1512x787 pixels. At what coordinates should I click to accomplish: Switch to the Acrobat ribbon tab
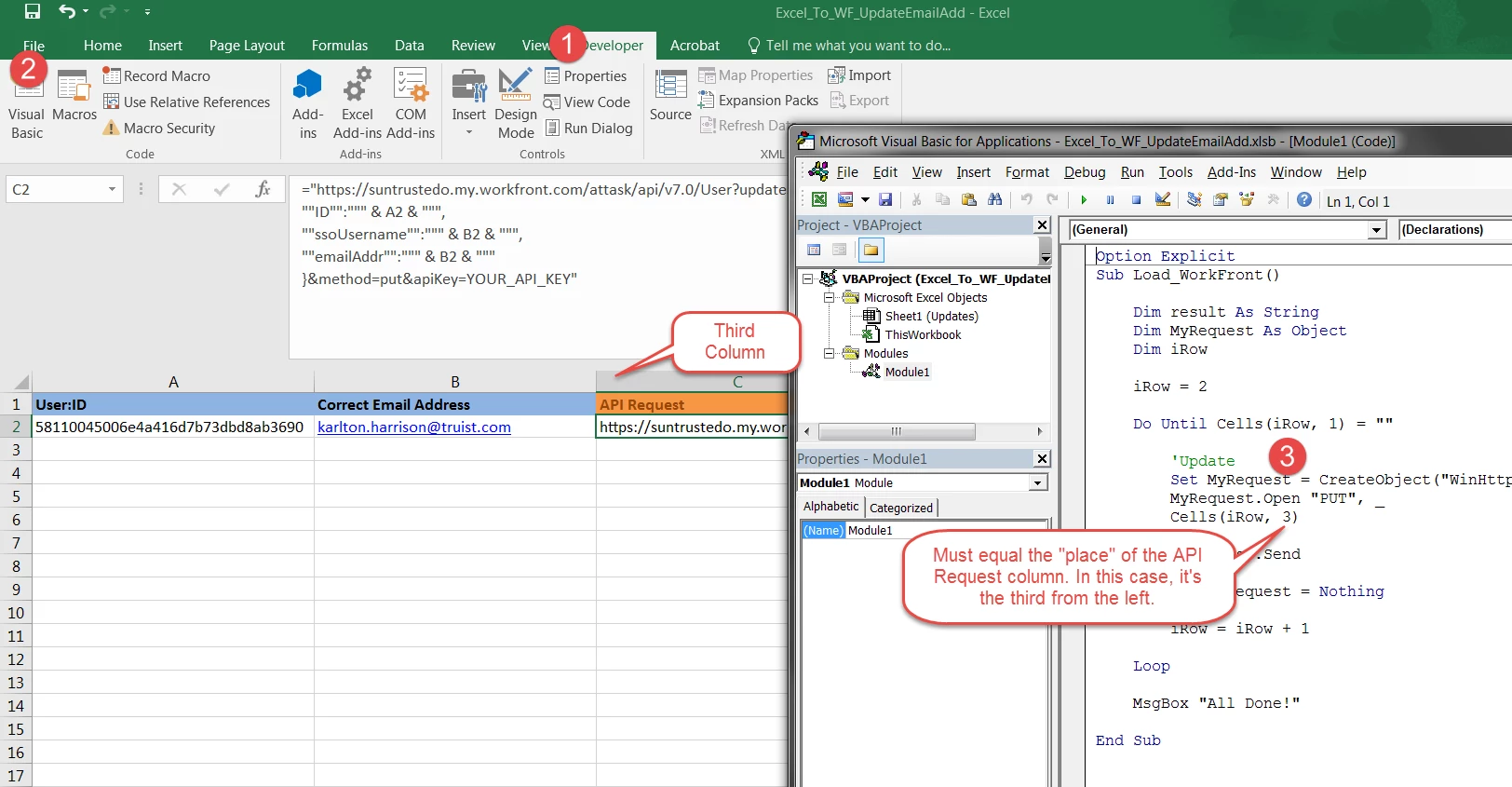click(x=695, y=46)
